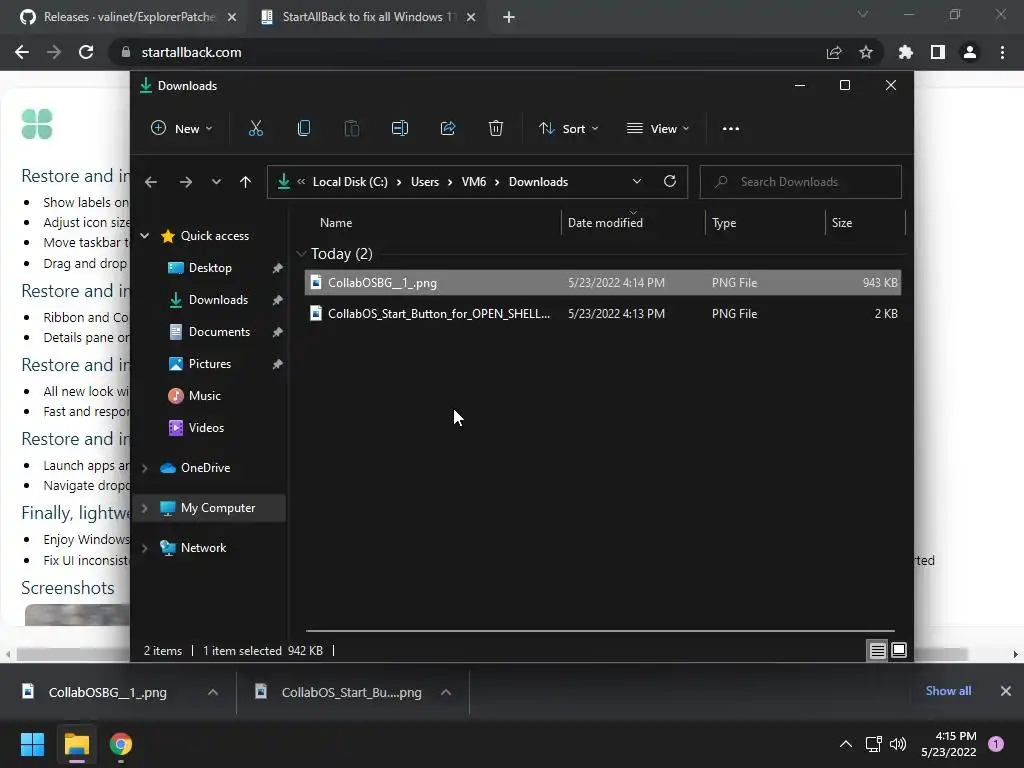Bookmark this page with star icon
The width and height of the screenshot is (1024, 768).
866,52
